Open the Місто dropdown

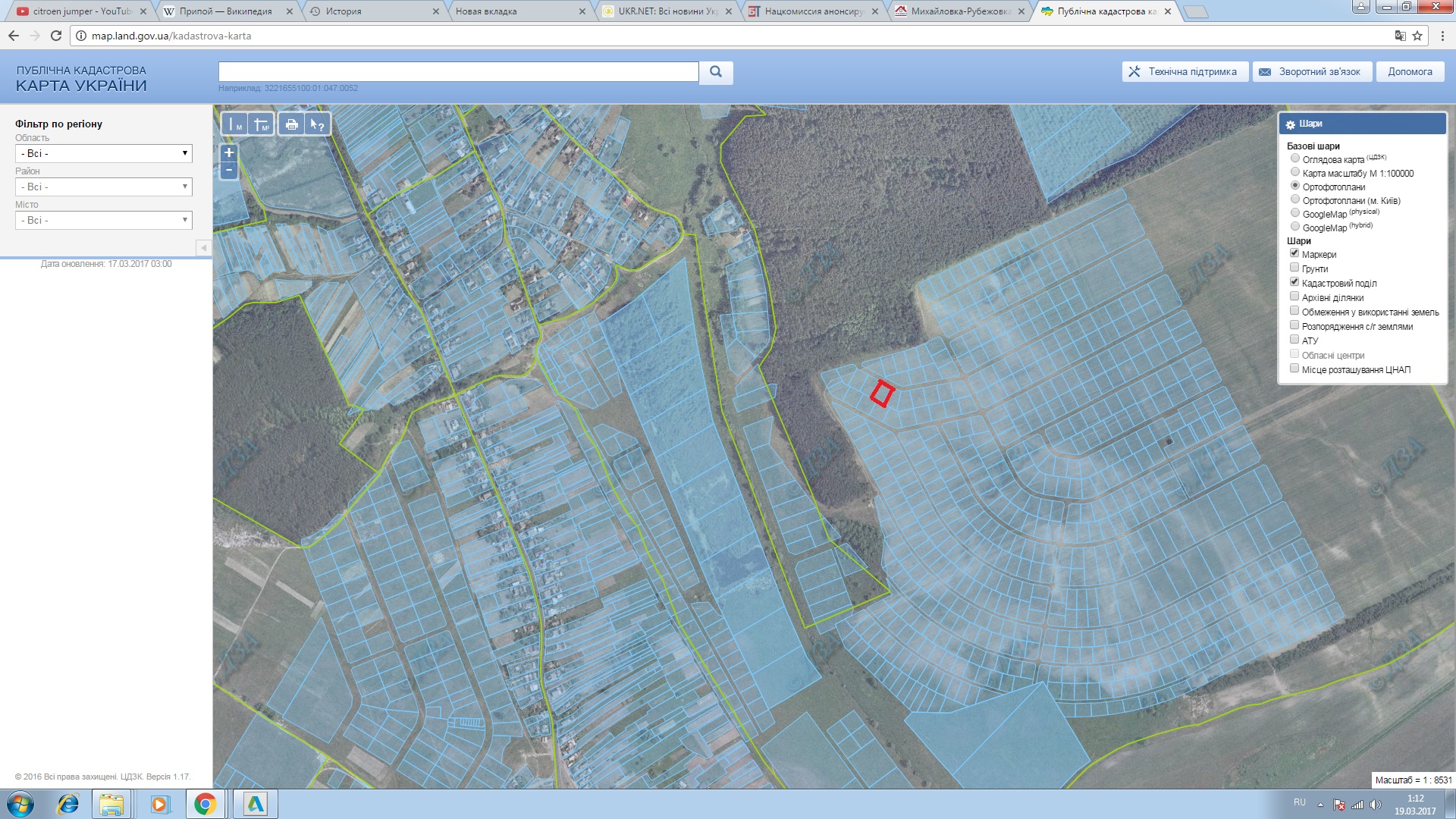point(104,220)
